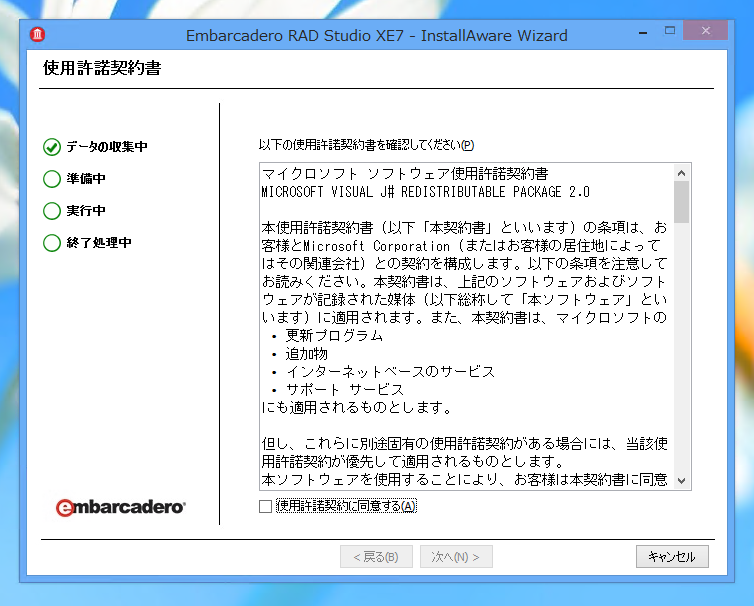Image resolution: width=754 pixels, height=606 pixels.
Task: Click the にも適用されるものとします line
Action: pyautogui.click(x=357, y=408)
